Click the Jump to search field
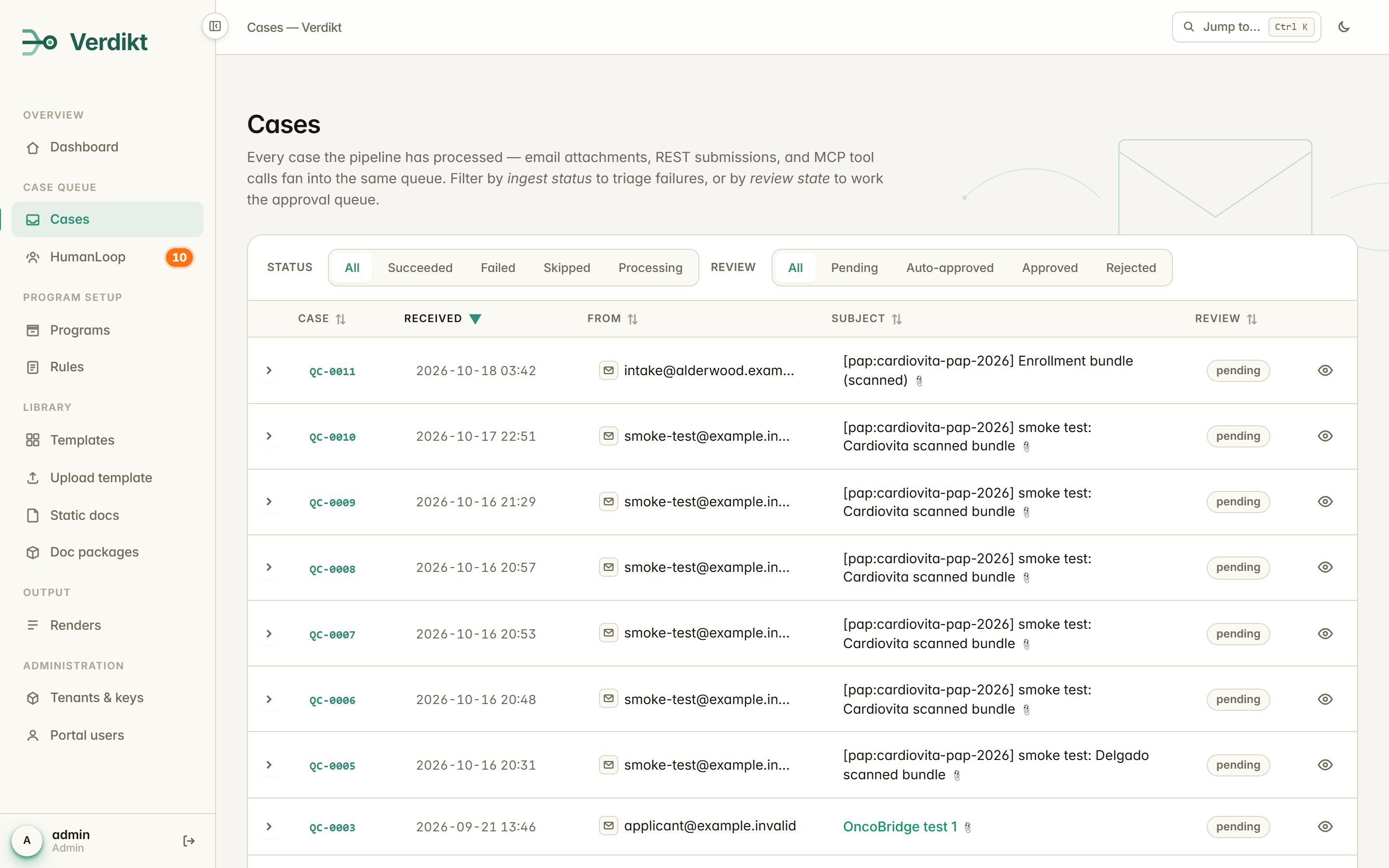 (1246, 27)
